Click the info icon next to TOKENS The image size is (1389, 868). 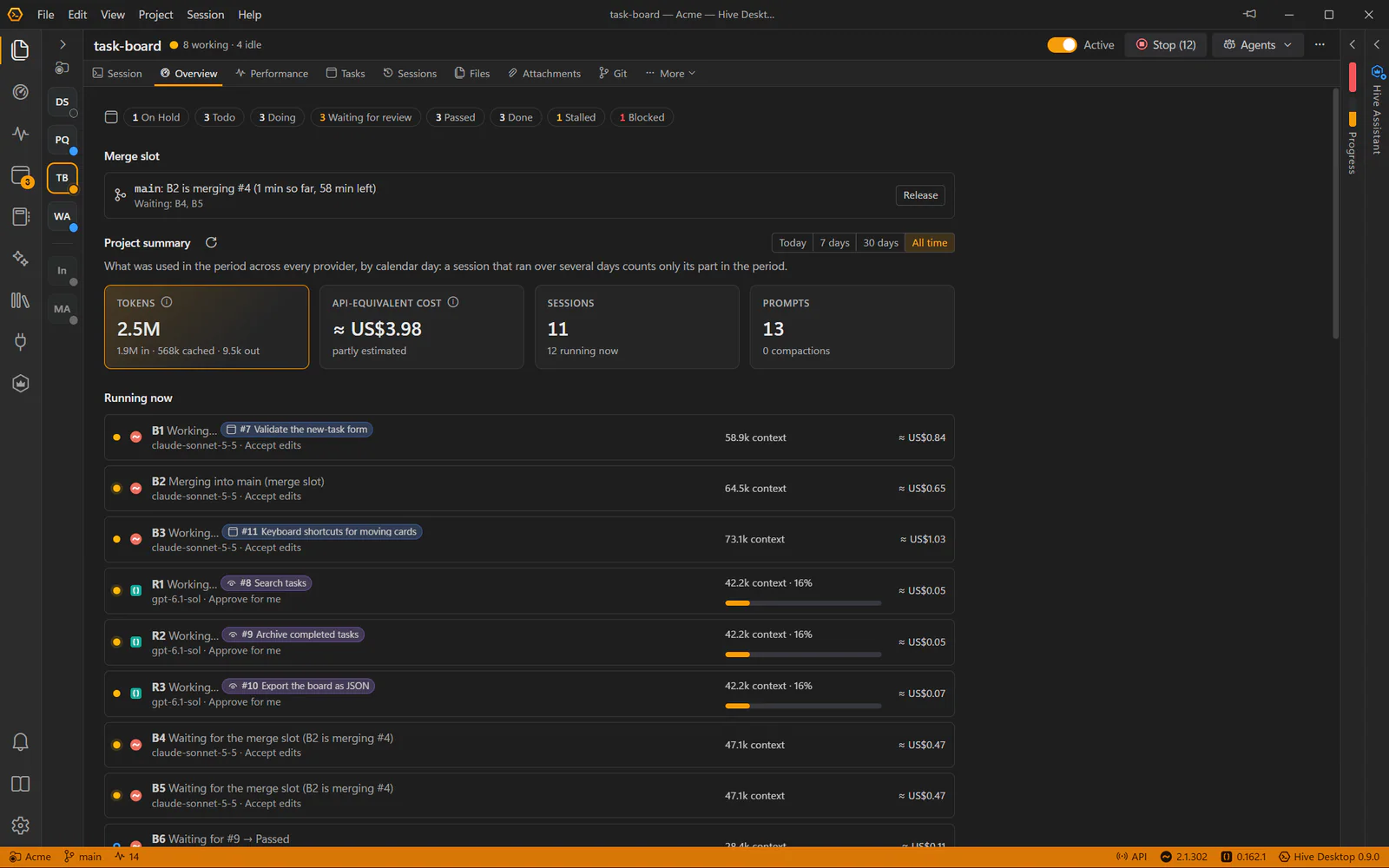(167, 302)
